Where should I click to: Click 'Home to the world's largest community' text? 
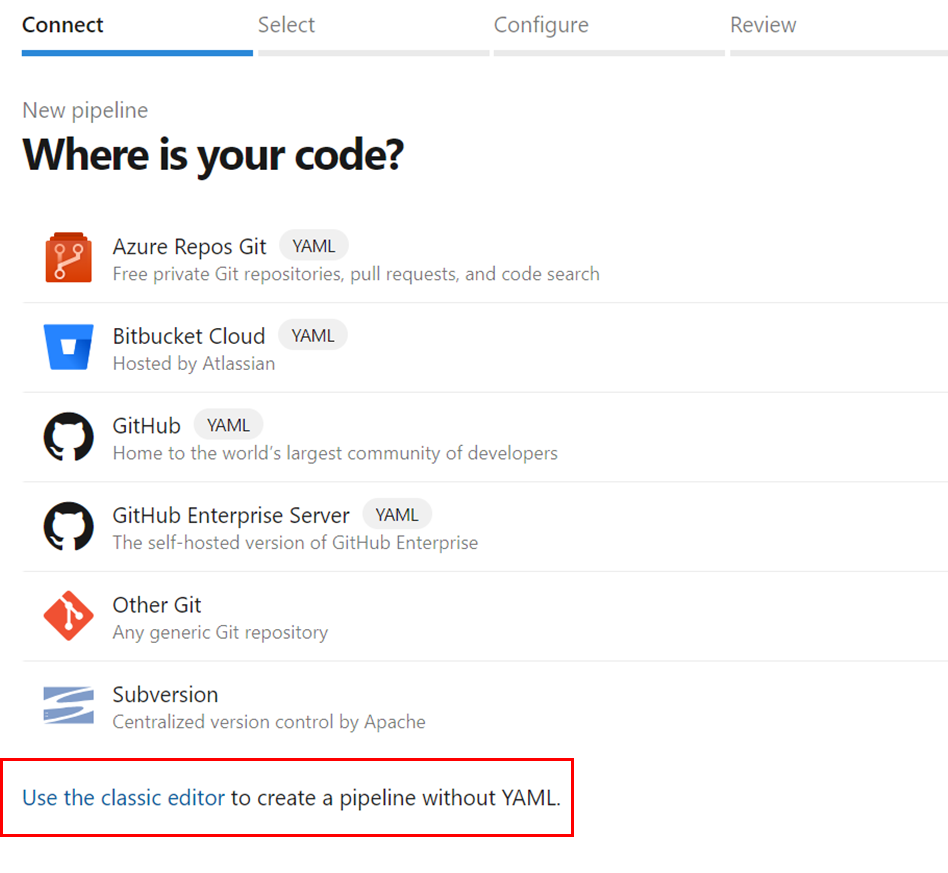pyautogui.click(x=336, y=453)
